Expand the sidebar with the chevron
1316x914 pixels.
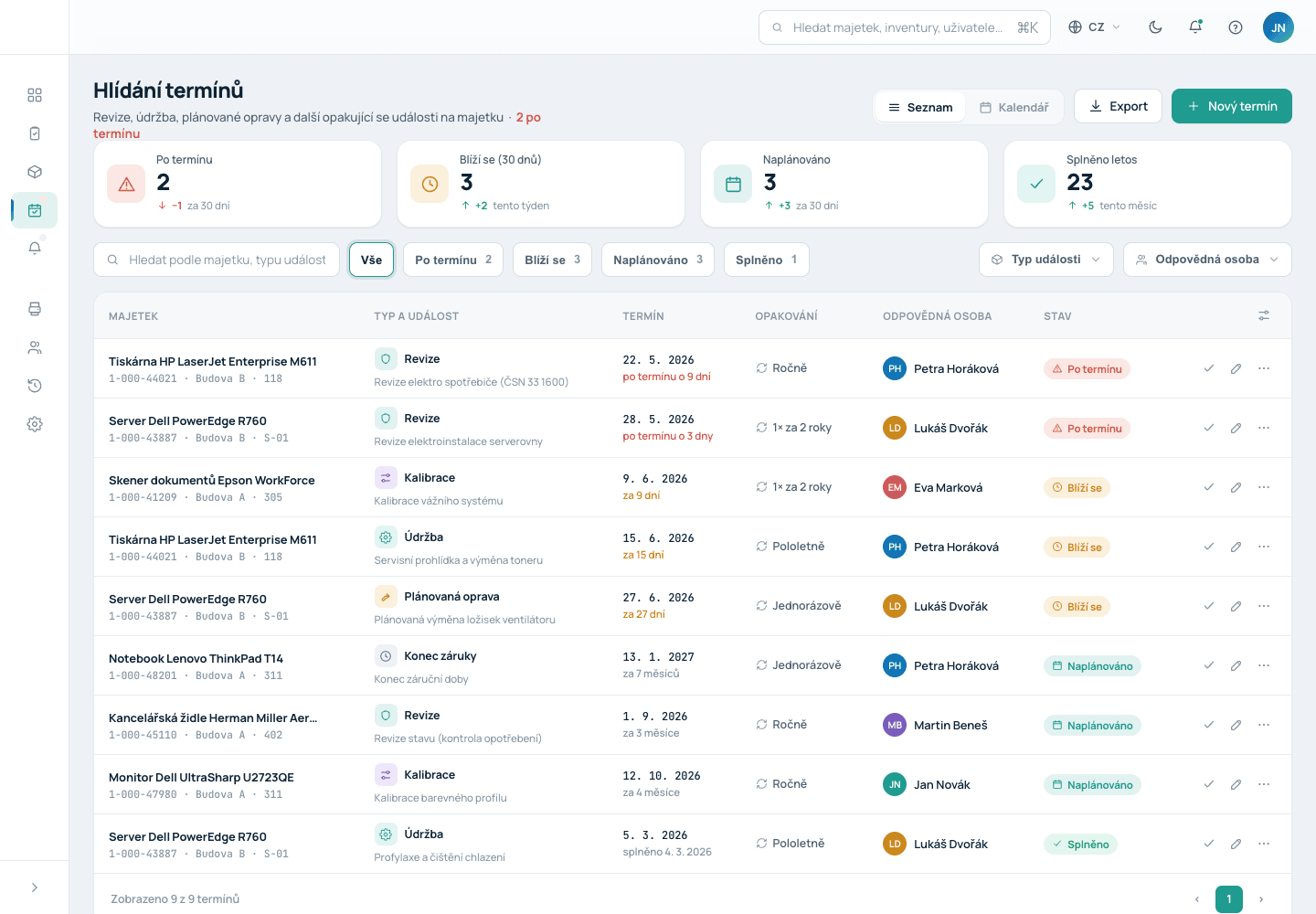35,887
